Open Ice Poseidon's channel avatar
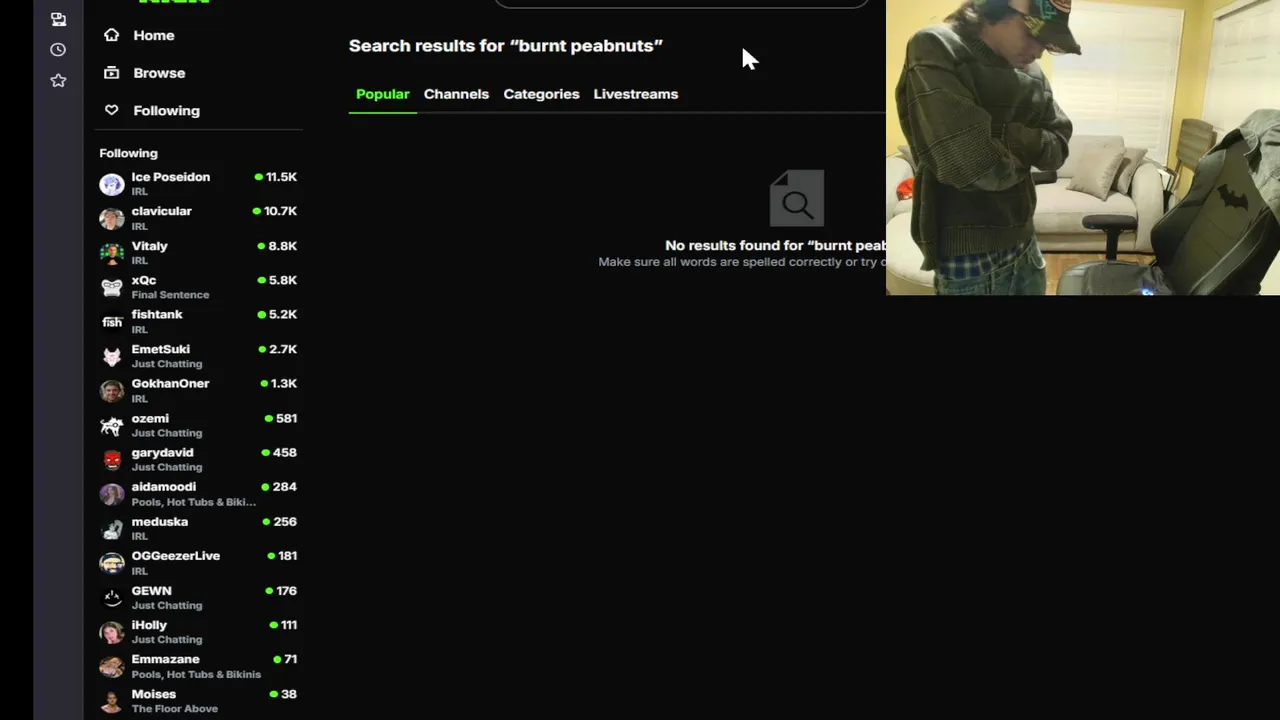 [x=112, y=184]
